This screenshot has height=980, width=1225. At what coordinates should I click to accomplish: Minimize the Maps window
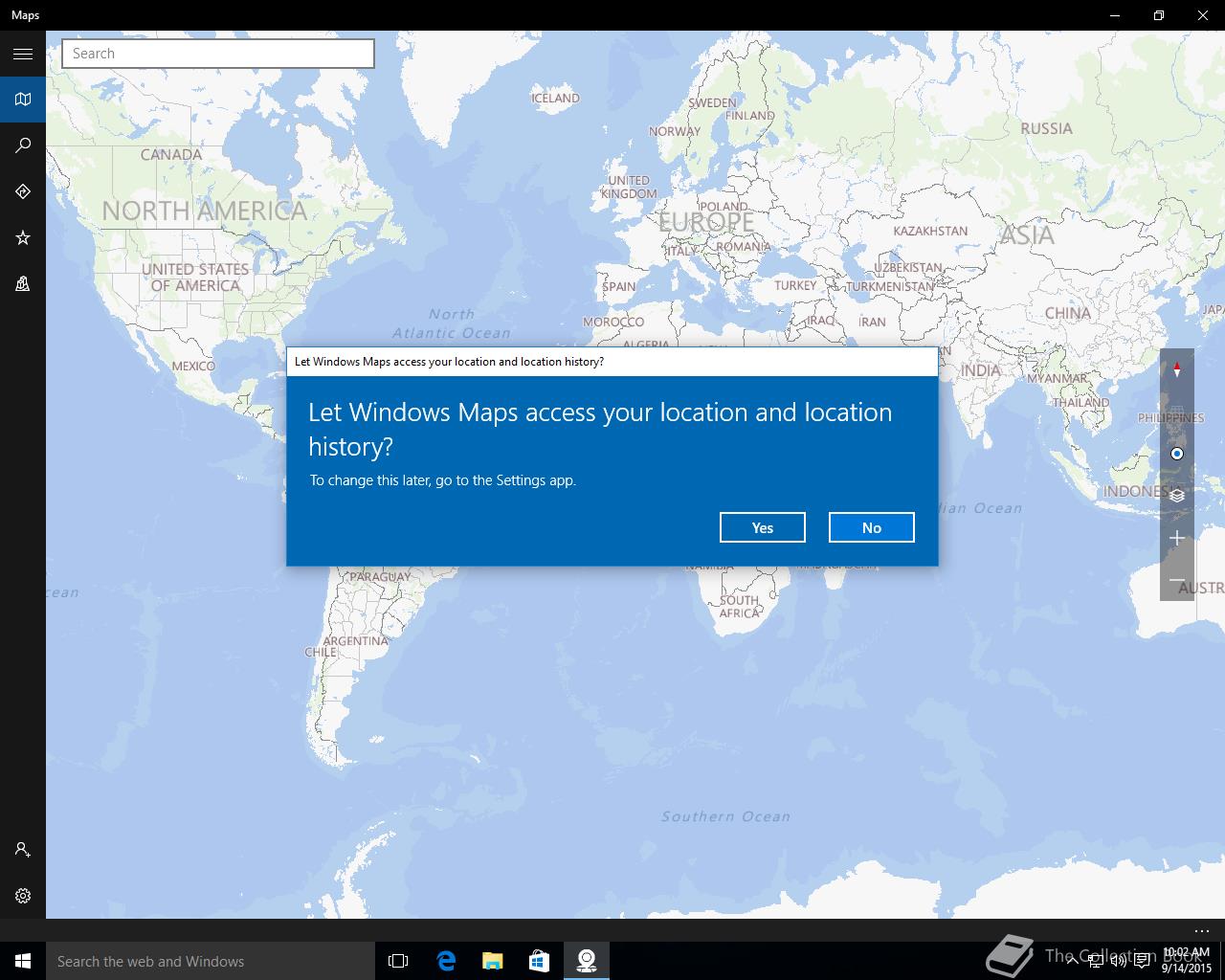click(1115, 15)
